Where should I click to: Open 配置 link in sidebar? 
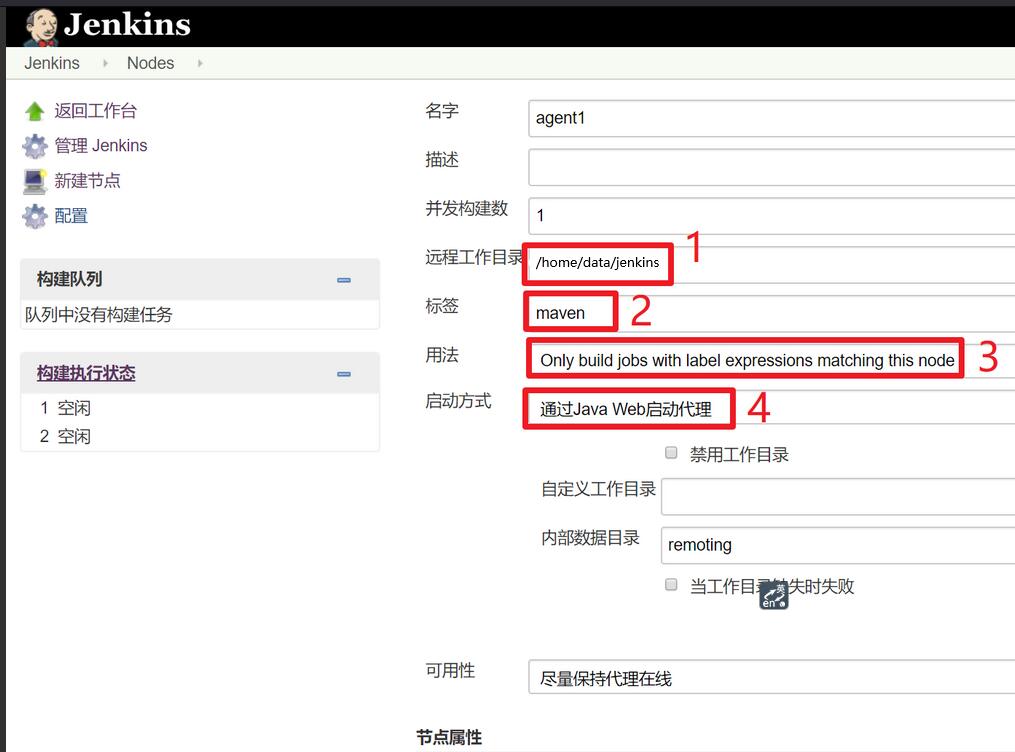click(x=71, y=216)
